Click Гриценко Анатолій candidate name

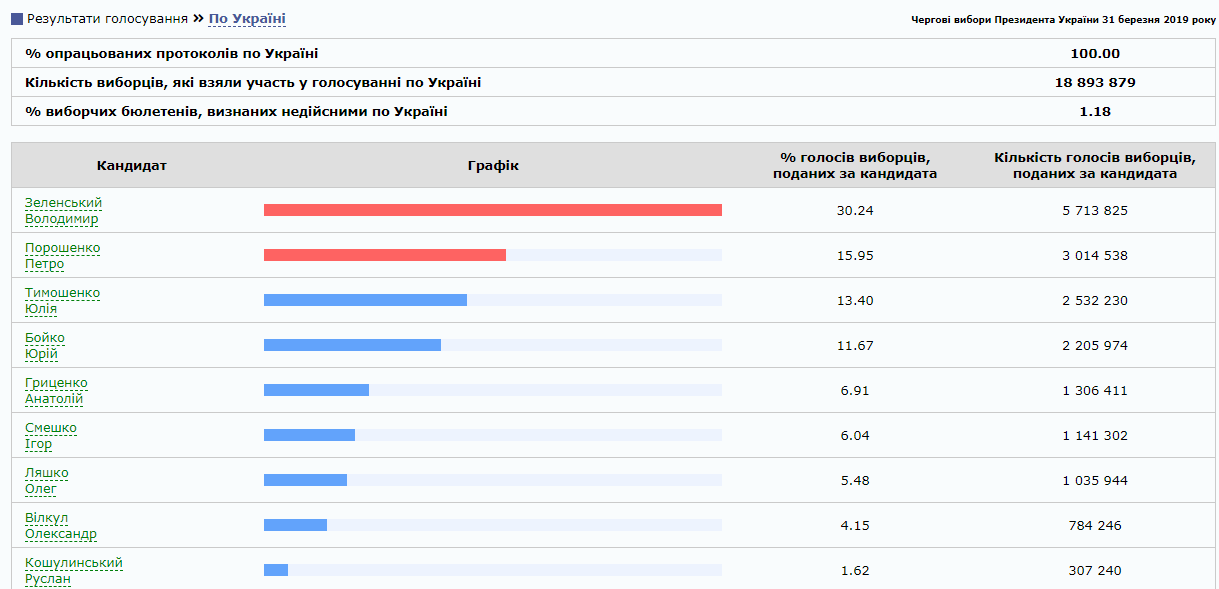(x=56, y=391)
